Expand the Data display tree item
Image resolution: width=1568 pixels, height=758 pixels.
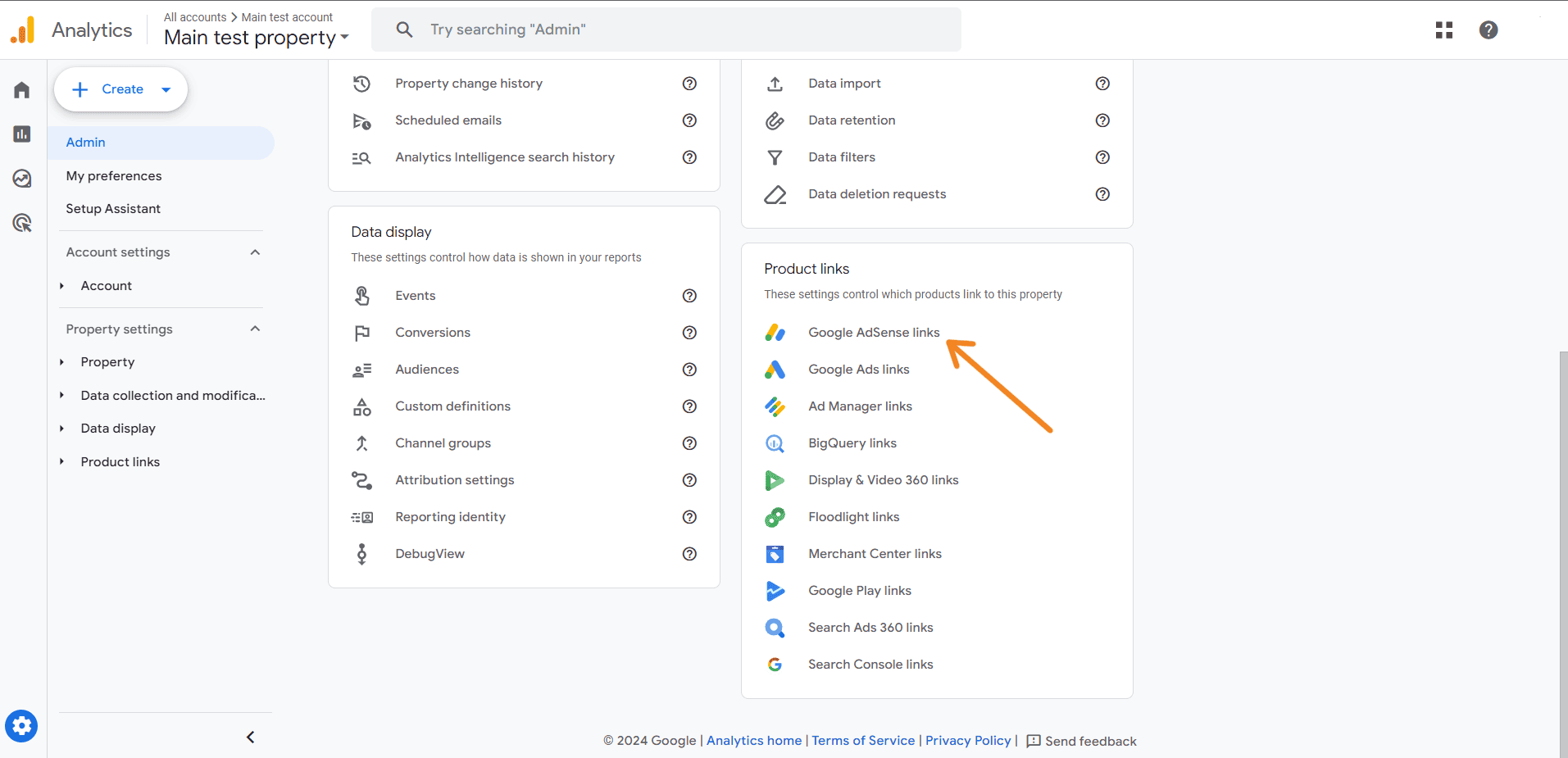pos(61,429)
